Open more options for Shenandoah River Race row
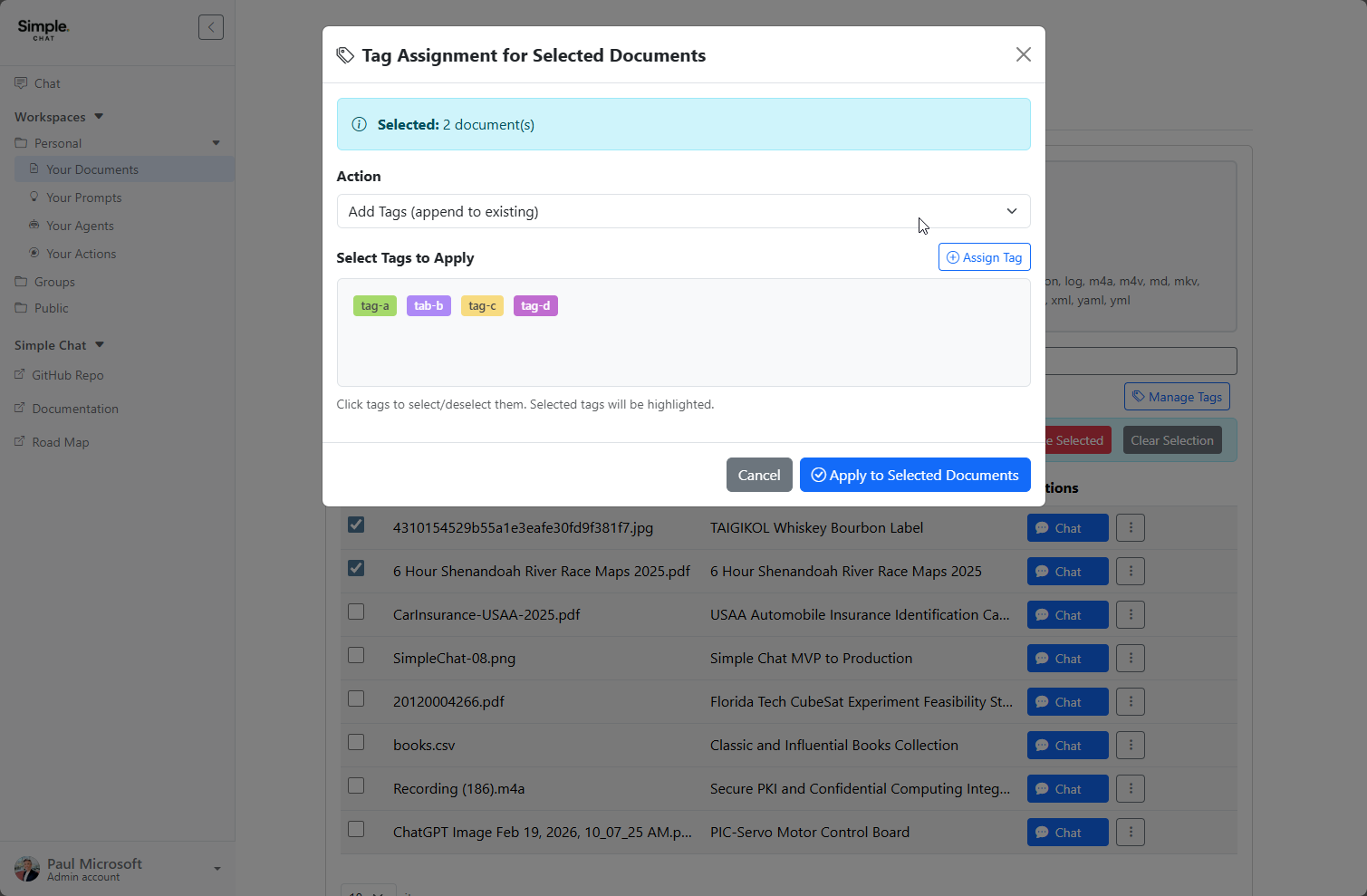This screenshot has width=1367, height=896. (1131, 572)
